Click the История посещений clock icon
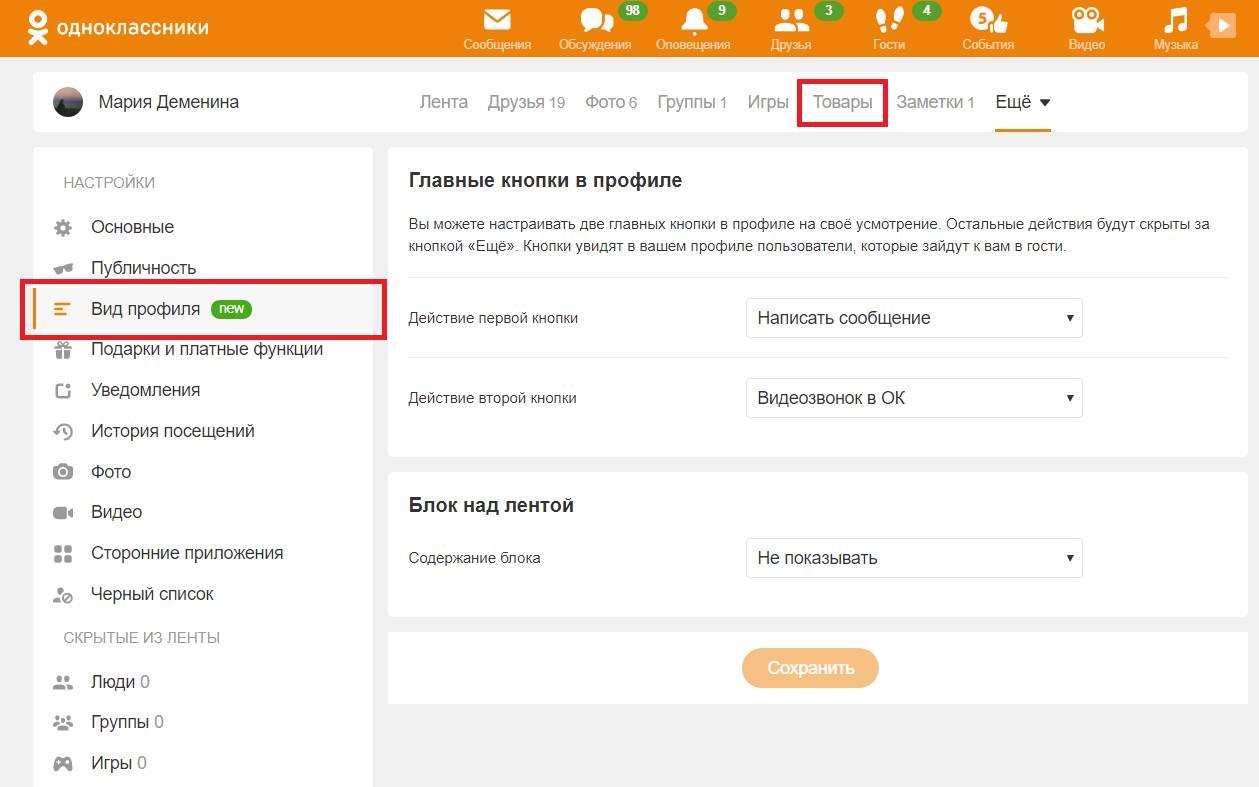This screenshot has width=1259, height=787. point(63,432)
